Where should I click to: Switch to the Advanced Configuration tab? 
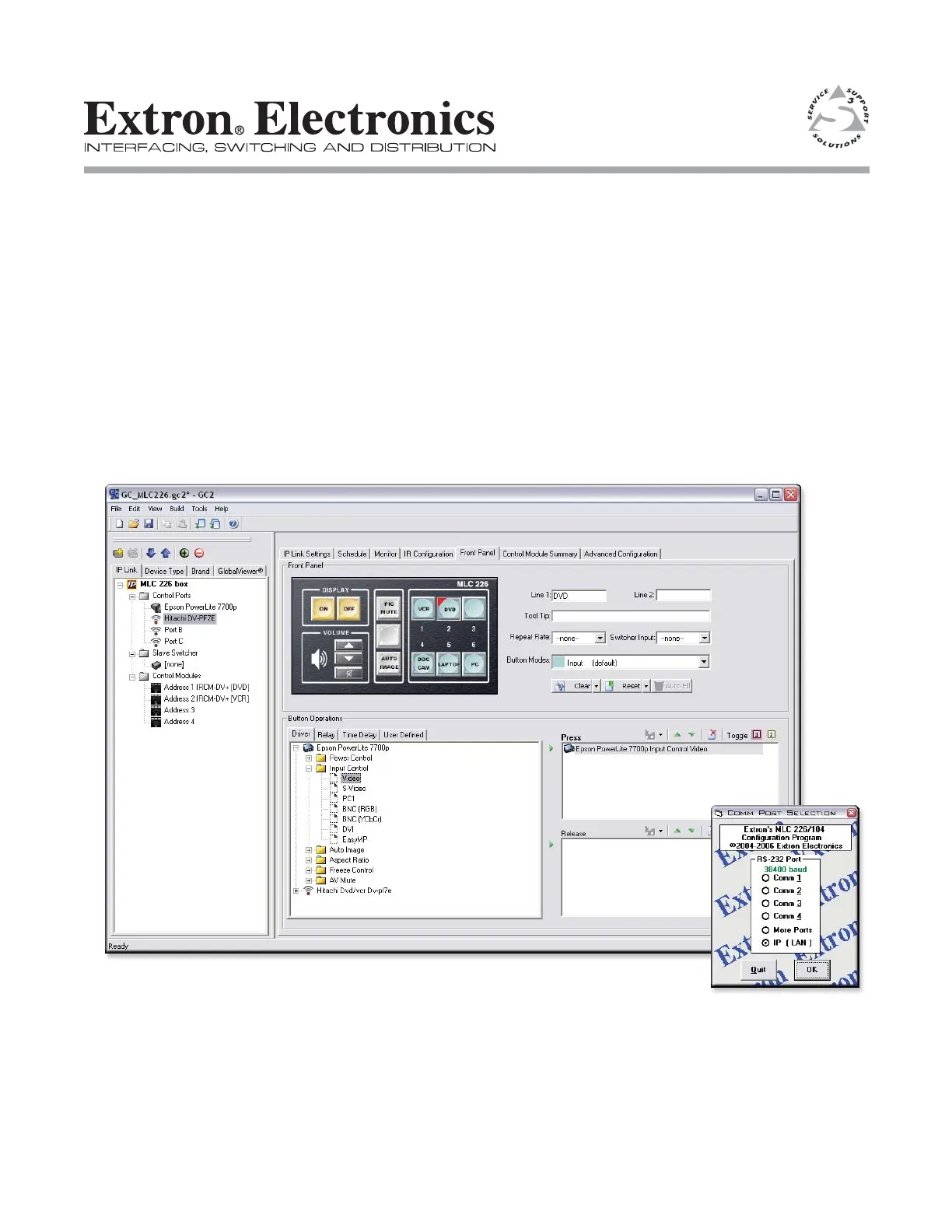point(621,554)
